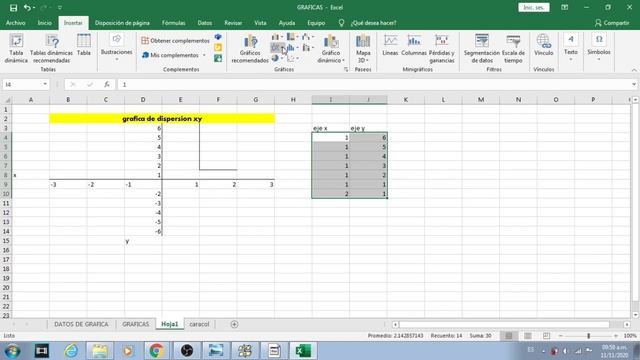Select the GRAFICAS sheet tab
The image size is (640, 360).
click(x=136, y=324)
